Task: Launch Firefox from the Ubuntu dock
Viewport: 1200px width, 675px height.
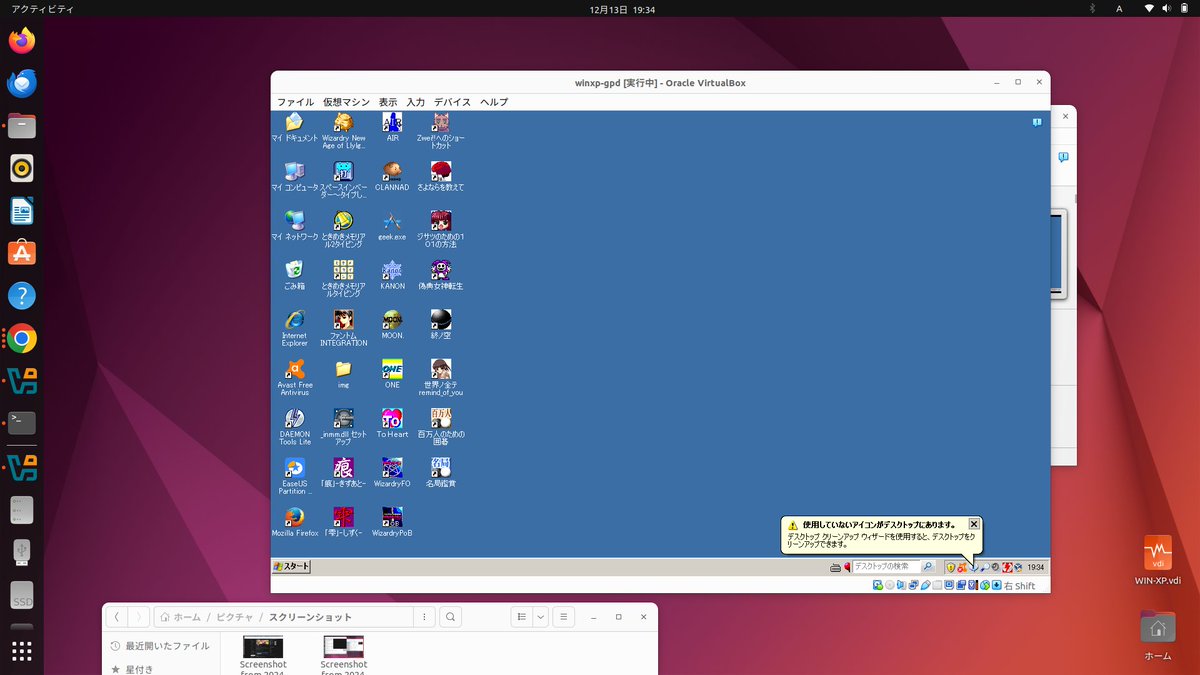Action: (22, 41)
